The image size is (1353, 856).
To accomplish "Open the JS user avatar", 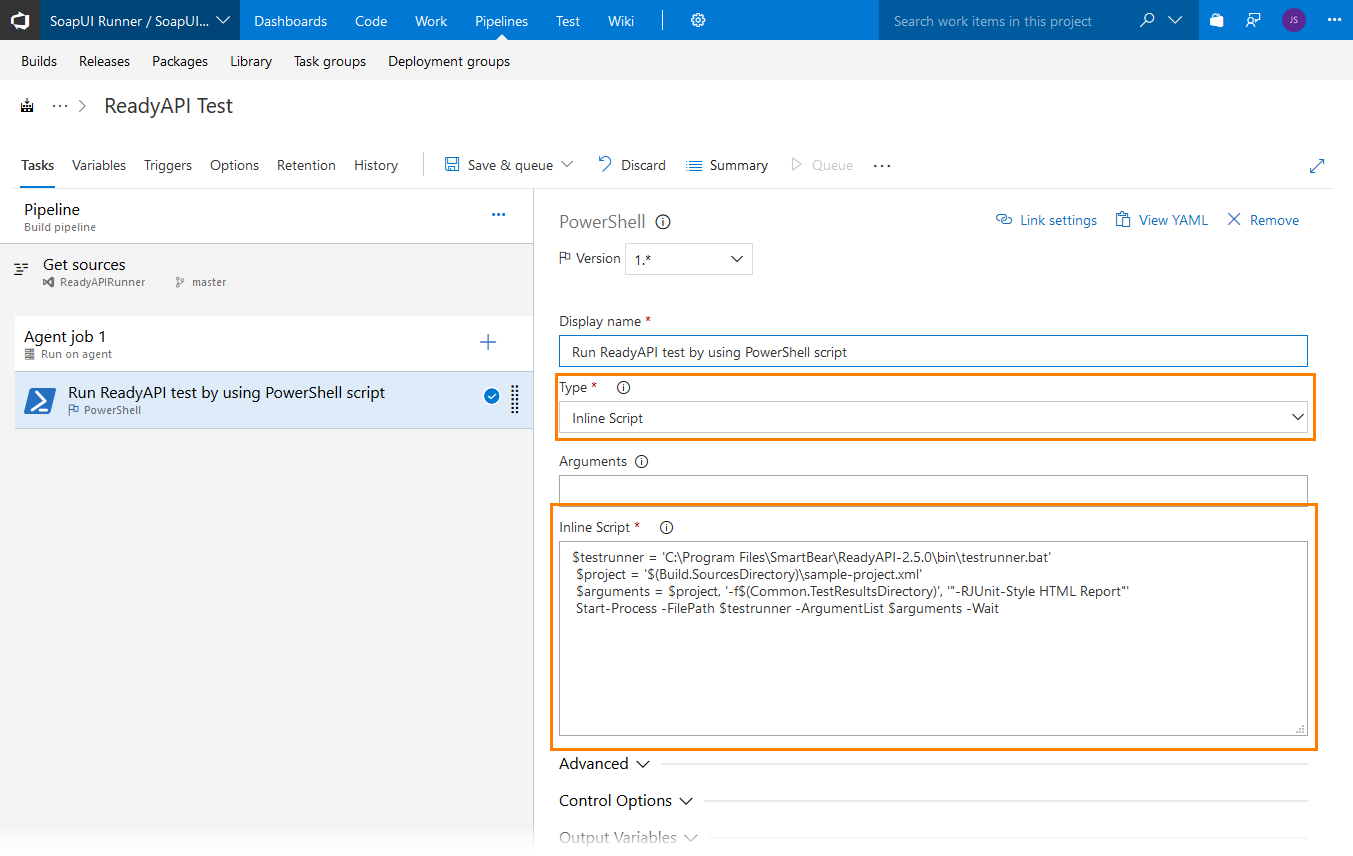I will [1293, 20].
